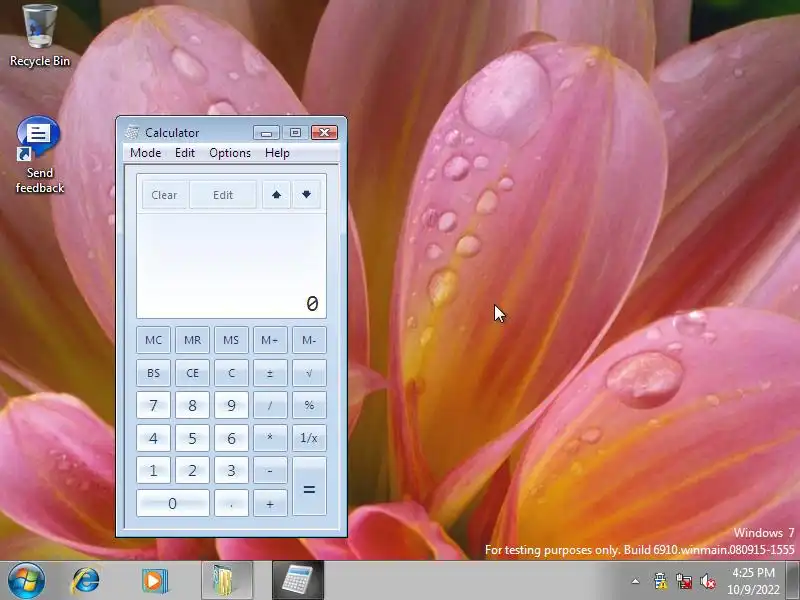
Task: Click the C clear key
Action: [231, 372]
